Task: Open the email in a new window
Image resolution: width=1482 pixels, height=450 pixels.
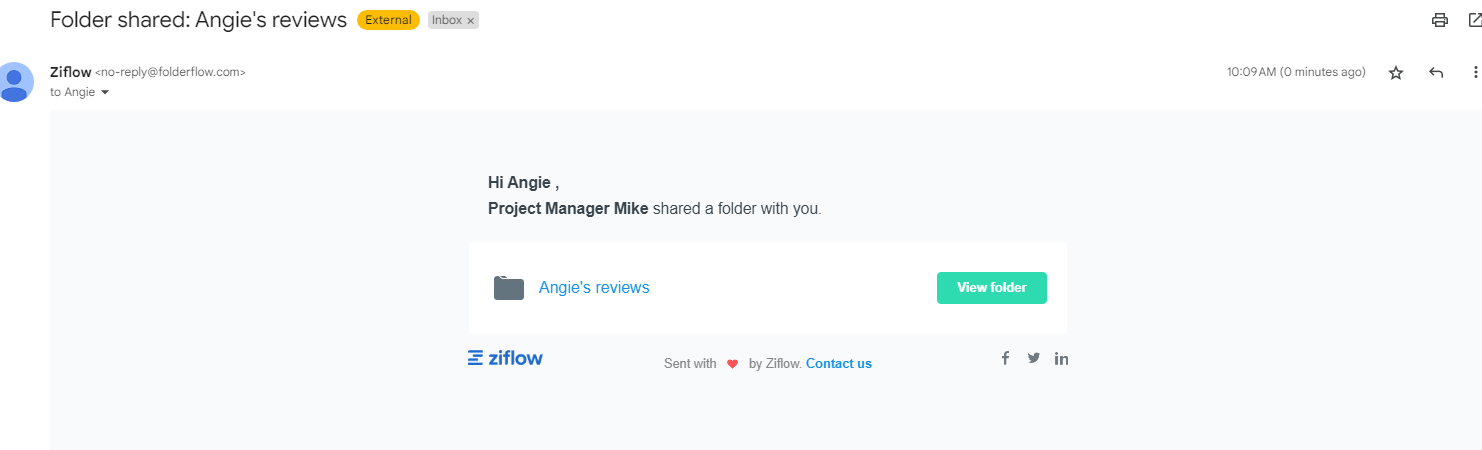Action: (x=1474, y=20)
